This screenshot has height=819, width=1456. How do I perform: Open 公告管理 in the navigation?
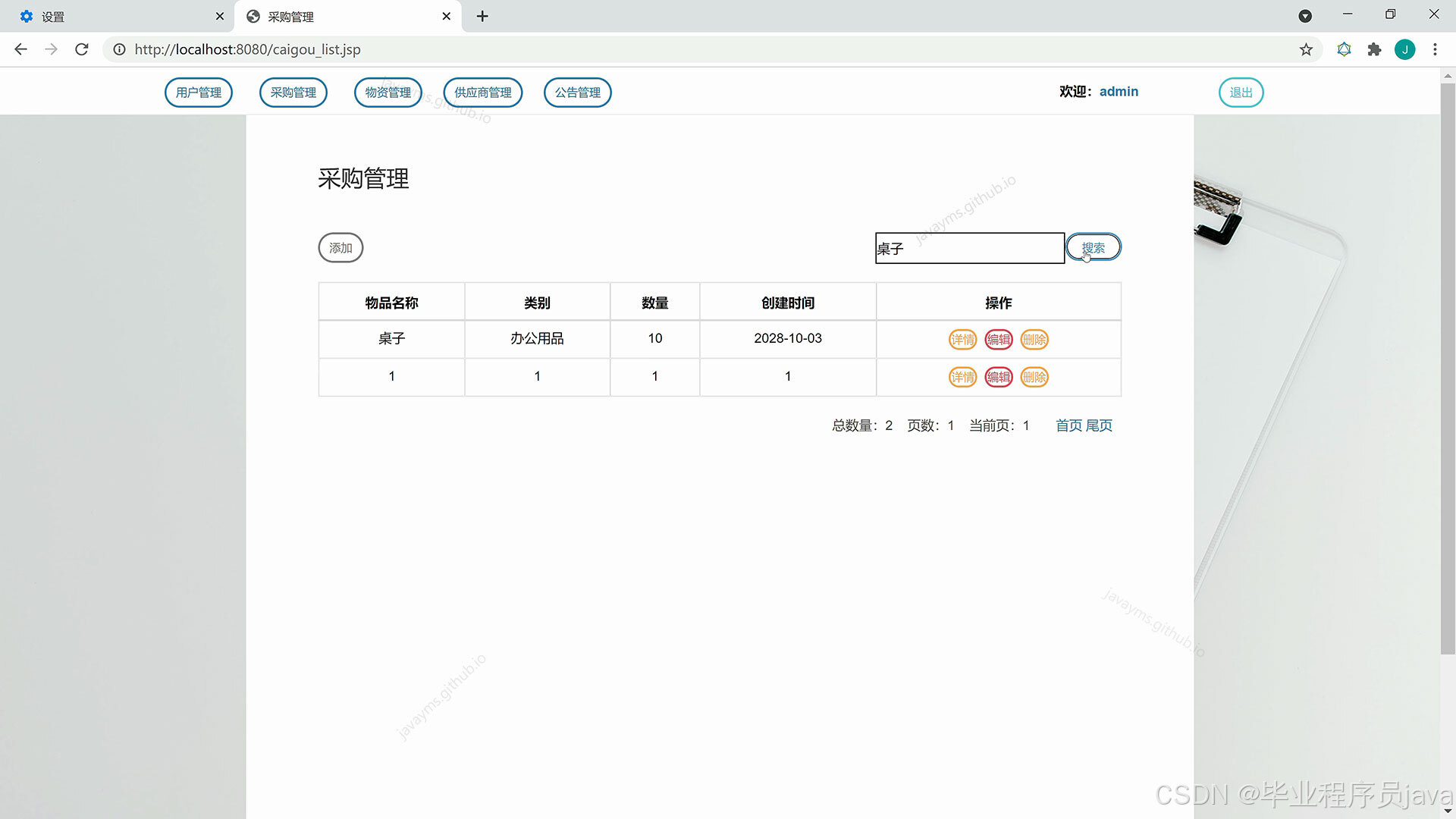(x=578, y=93)
